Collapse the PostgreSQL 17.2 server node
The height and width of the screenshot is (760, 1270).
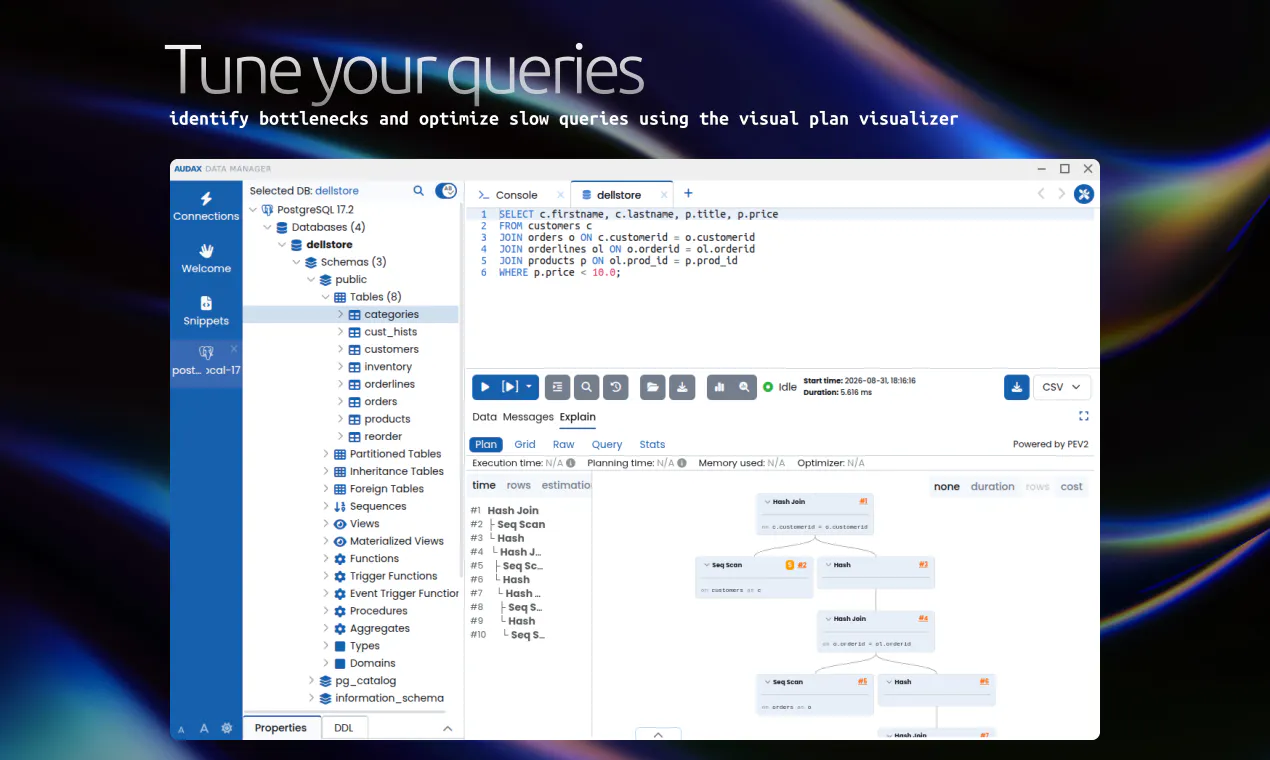click(252, 210)
